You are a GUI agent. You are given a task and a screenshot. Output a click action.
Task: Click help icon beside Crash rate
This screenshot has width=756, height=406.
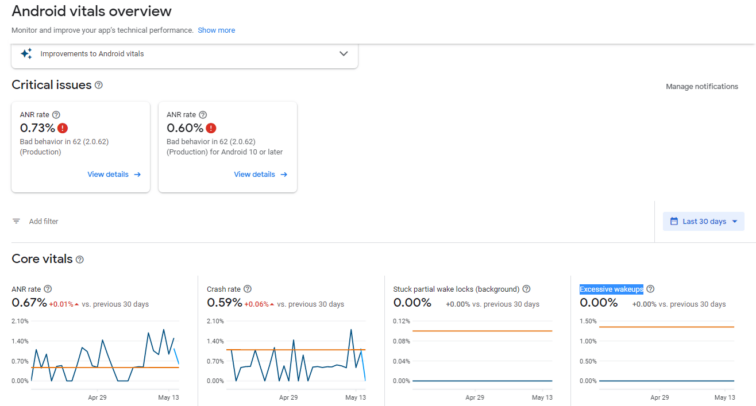tap(247, 289)
